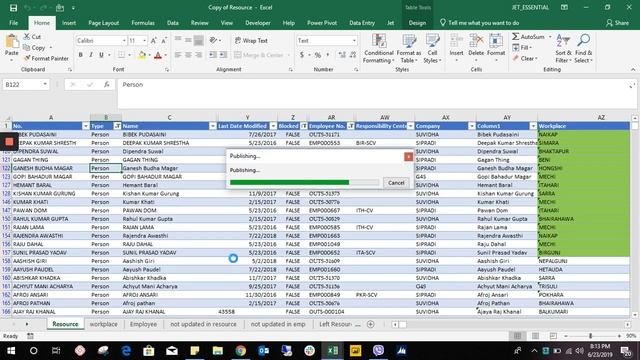Toggle Wrap Text

tap(251, 40)
